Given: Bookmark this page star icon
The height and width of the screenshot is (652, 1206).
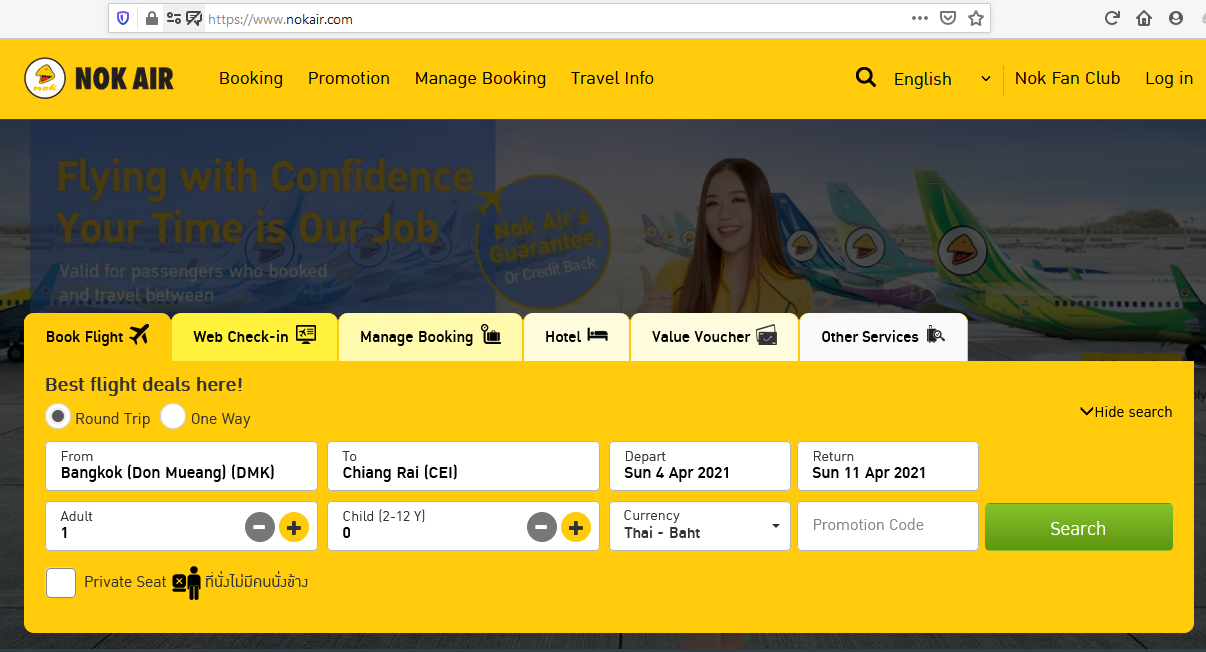Looking at the screenshot, I should (976, 18).
